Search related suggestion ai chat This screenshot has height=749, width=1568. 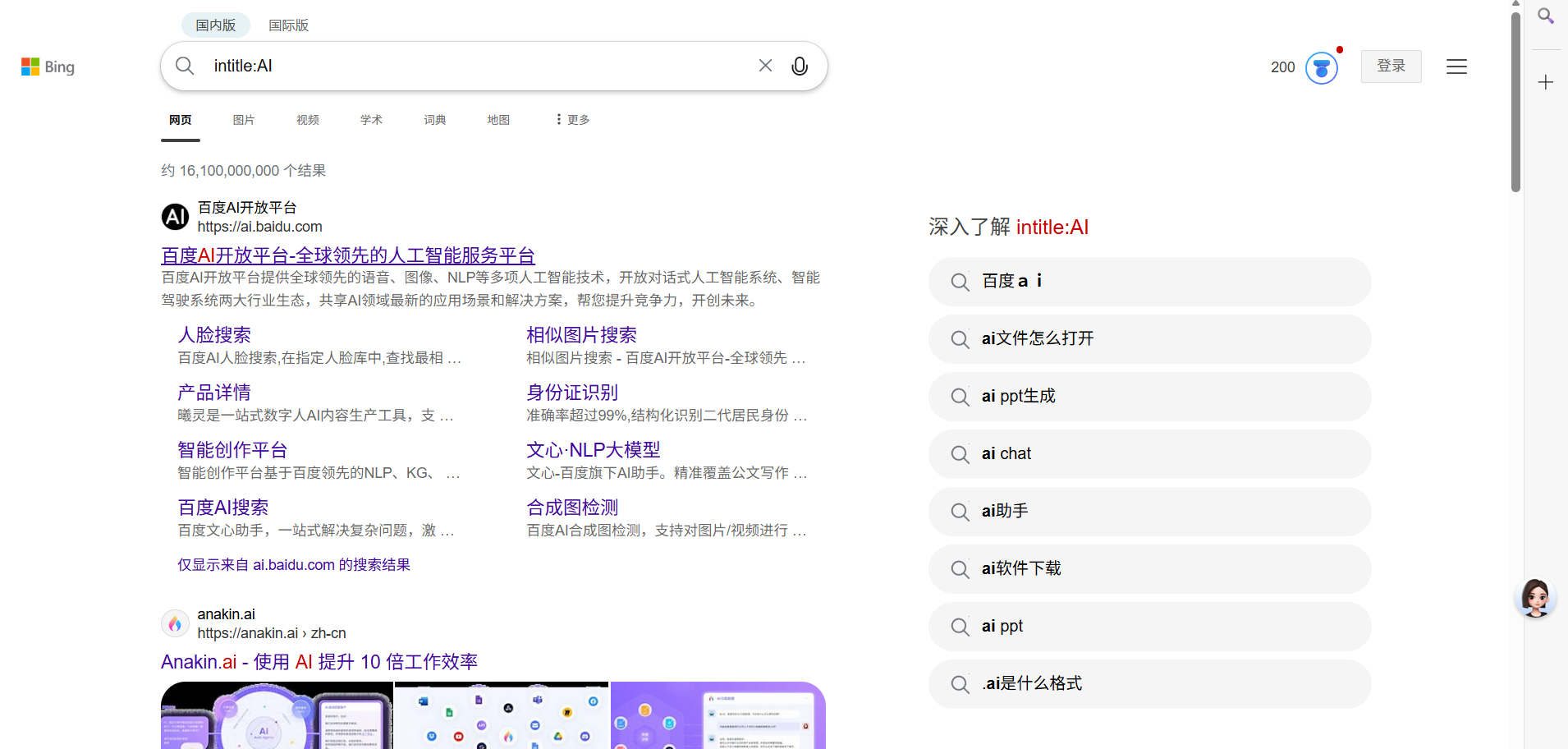point(1149,454)
